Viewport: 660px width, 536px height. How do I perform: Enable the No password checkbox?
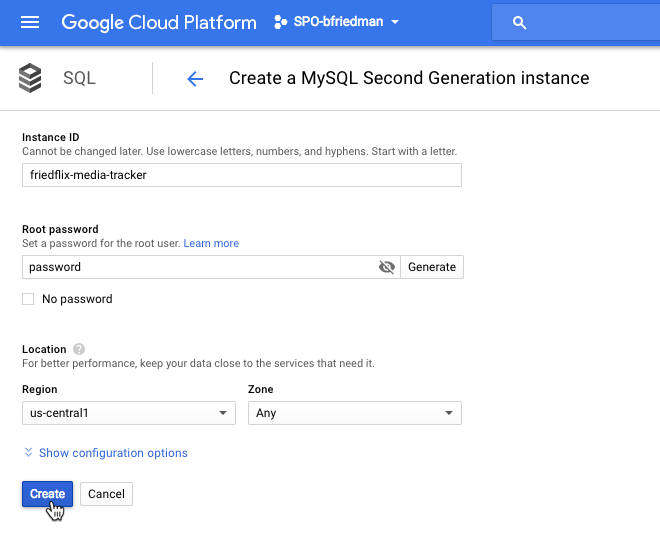(x=28, y=299)
